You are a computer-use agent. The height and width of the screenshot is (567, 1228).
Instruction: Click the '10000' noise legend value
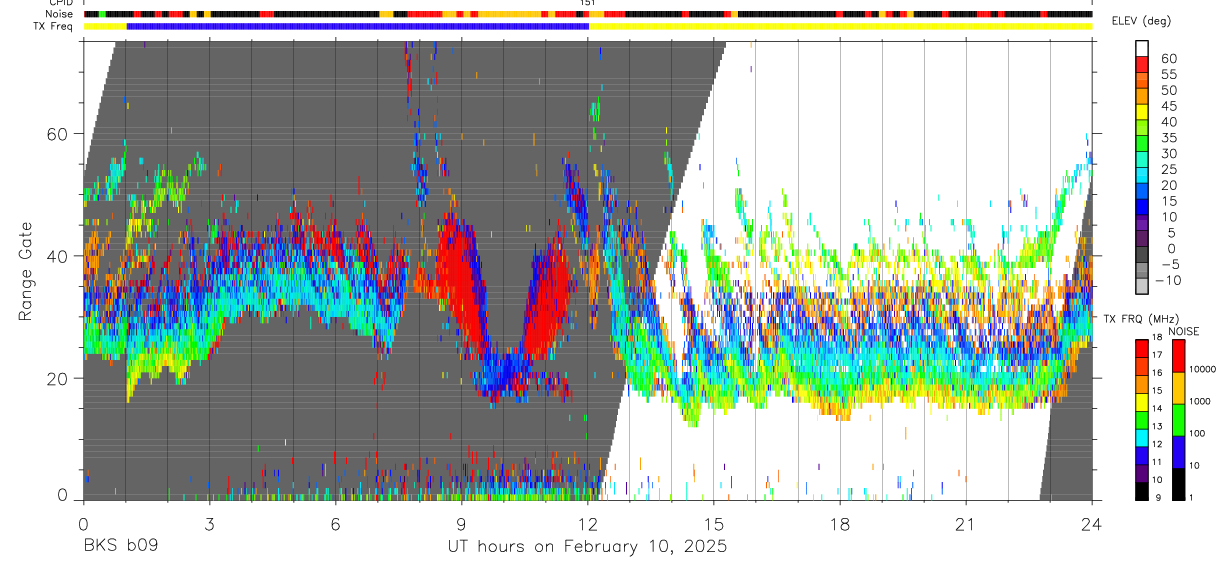(x=1204, y=370)
